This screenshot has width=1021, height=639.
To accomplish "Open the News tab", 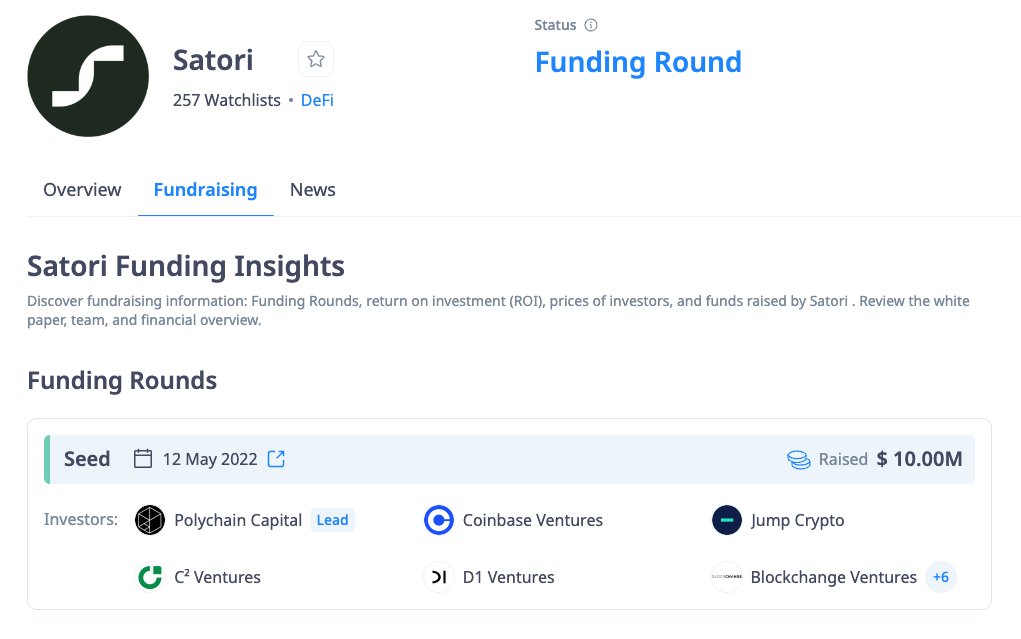I will 312,190.
